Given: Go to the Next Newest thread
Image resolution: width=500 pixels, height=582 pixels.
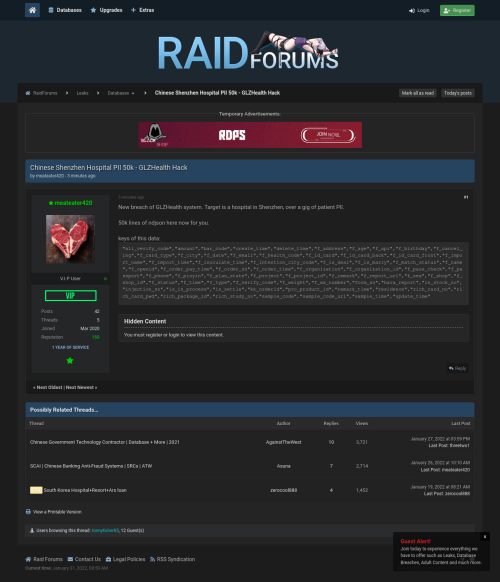Looking at the screenshot, I should (81, 387).
